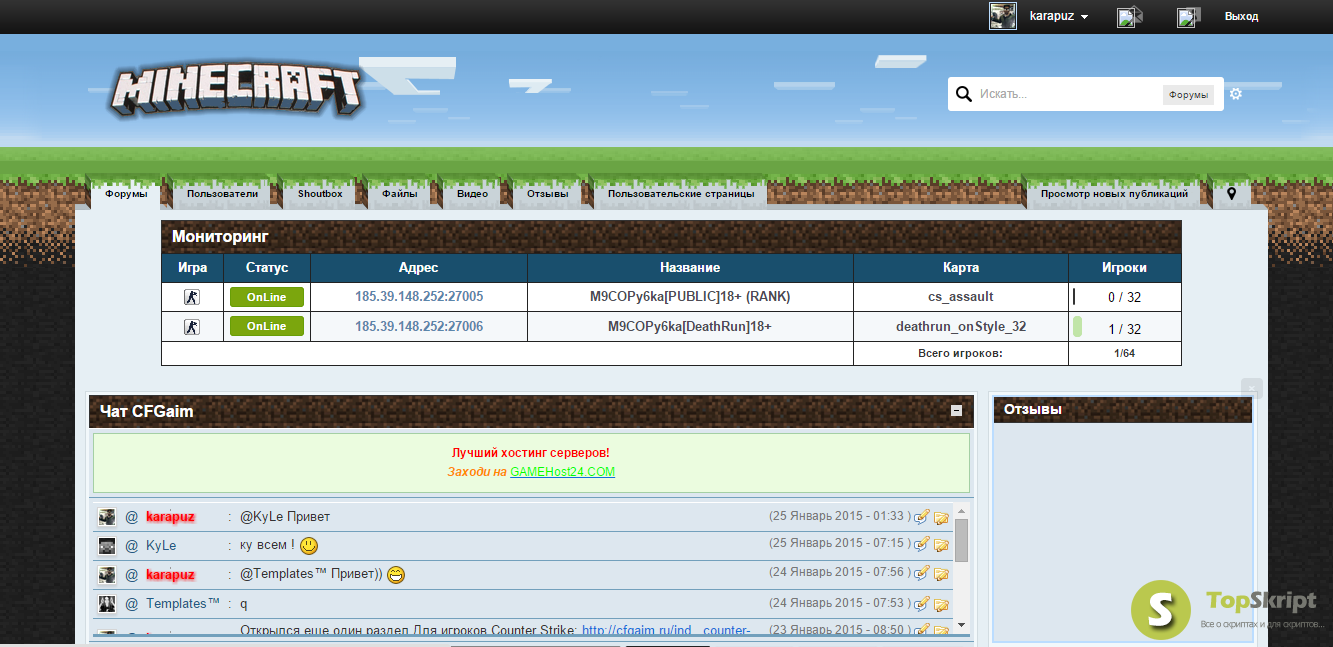Click OnLine status of 27005 server

(x=267, y=297)
